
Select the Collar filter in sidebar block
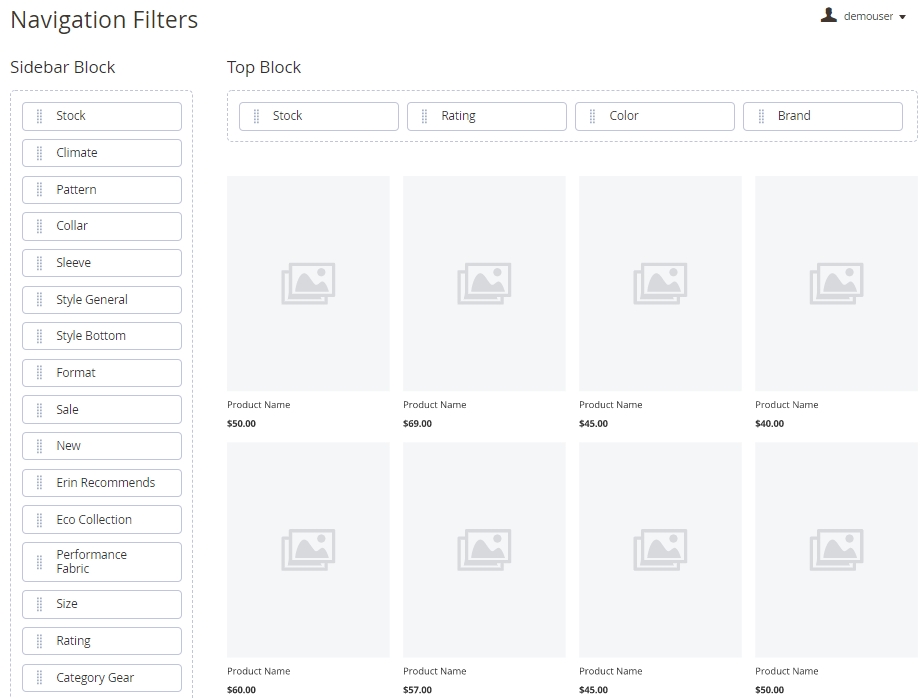(x=102, y=226)
